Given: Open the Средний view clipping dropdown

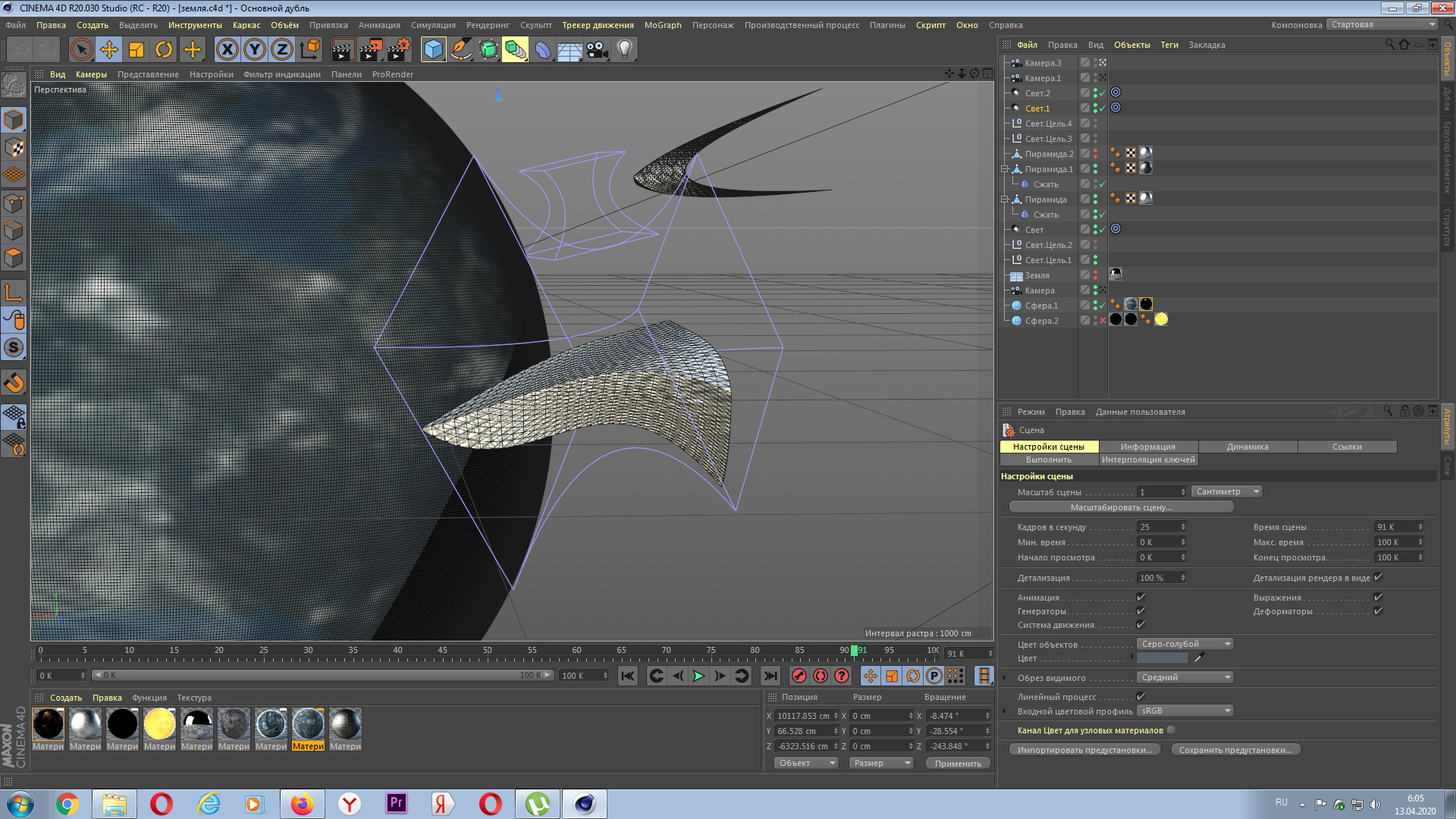Looking at the screenshot, I should (x=1185, y=678).
